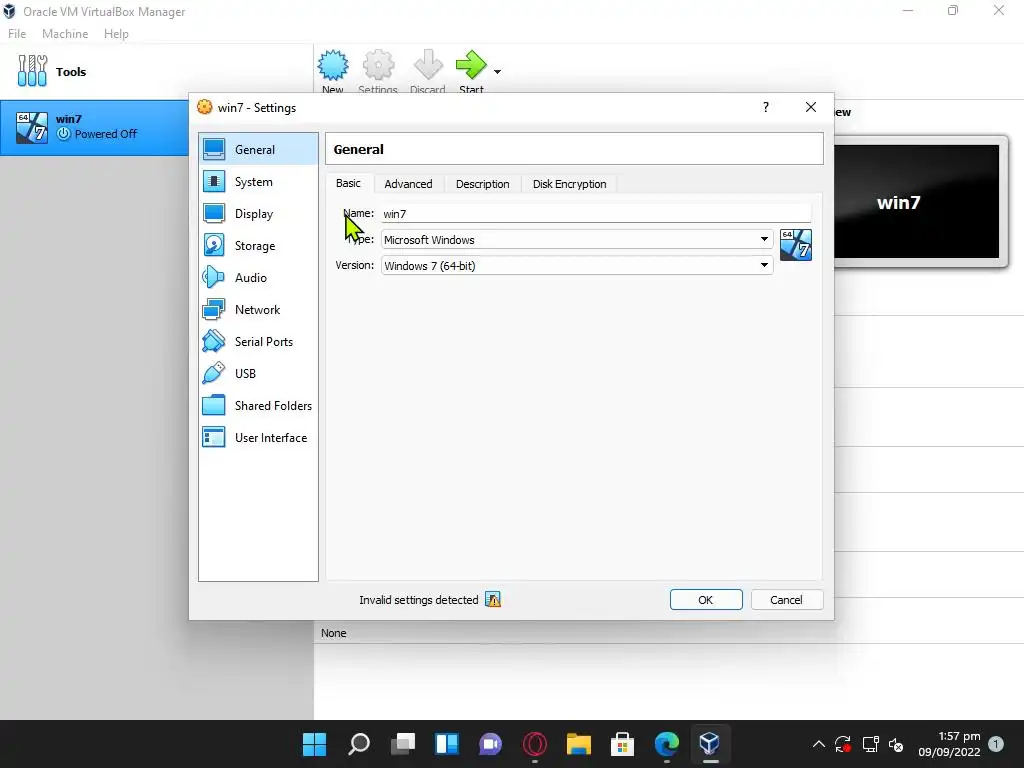Viewport: 1024px width, 768px height.
Task: Open the Help menu
Action: tap(116, 34)
